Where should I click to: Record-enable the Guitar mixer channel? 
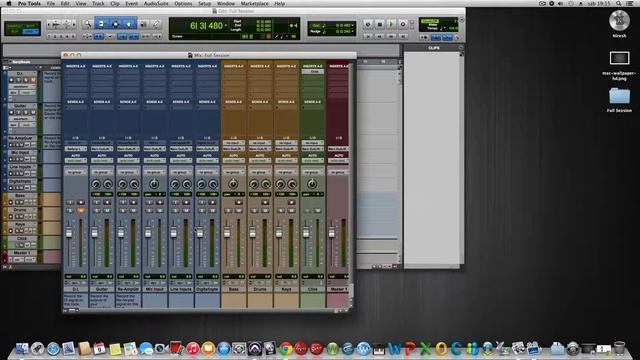[x=107, y=202]
